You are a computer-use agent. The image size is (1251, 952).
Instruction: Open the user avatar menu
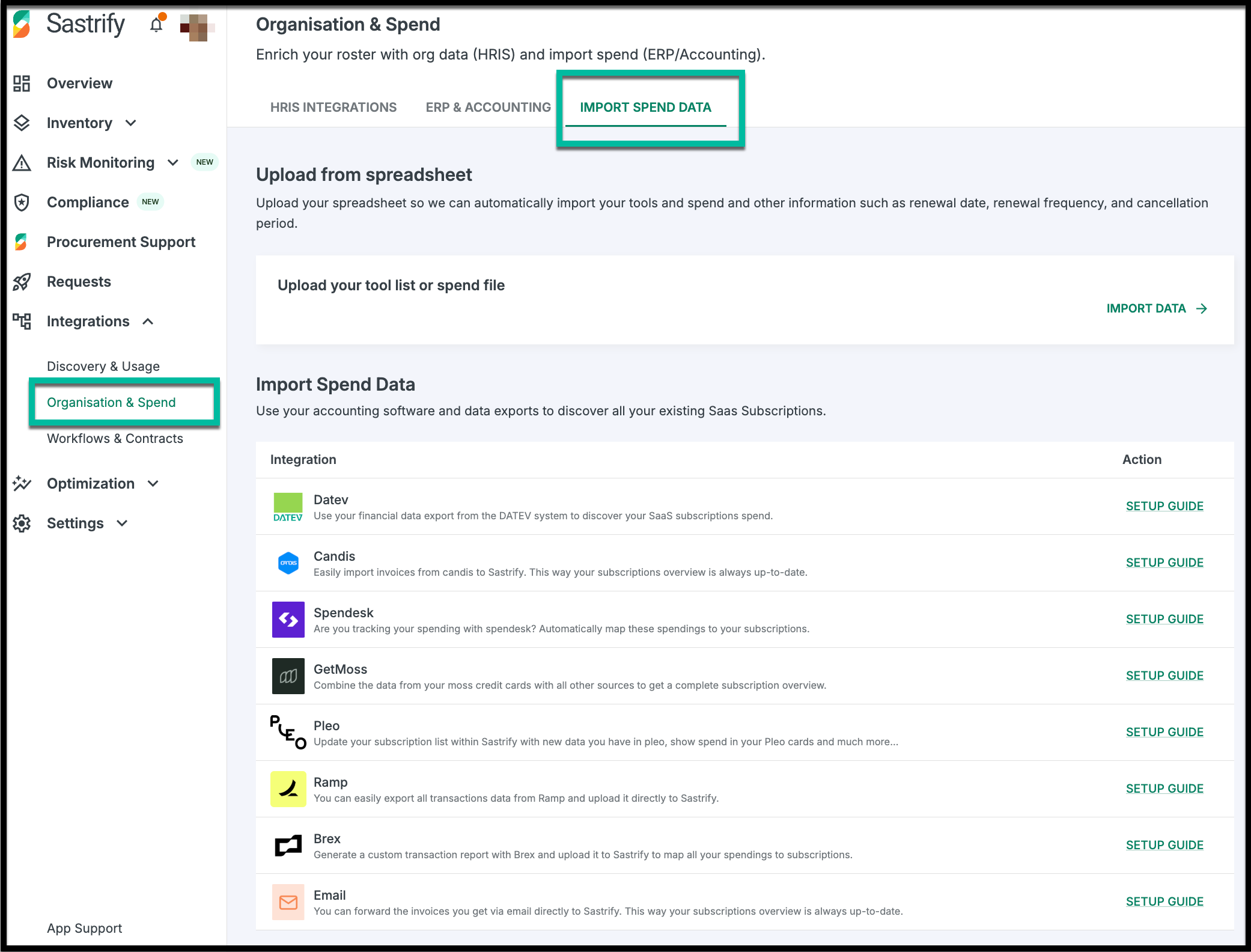[196, 26]
